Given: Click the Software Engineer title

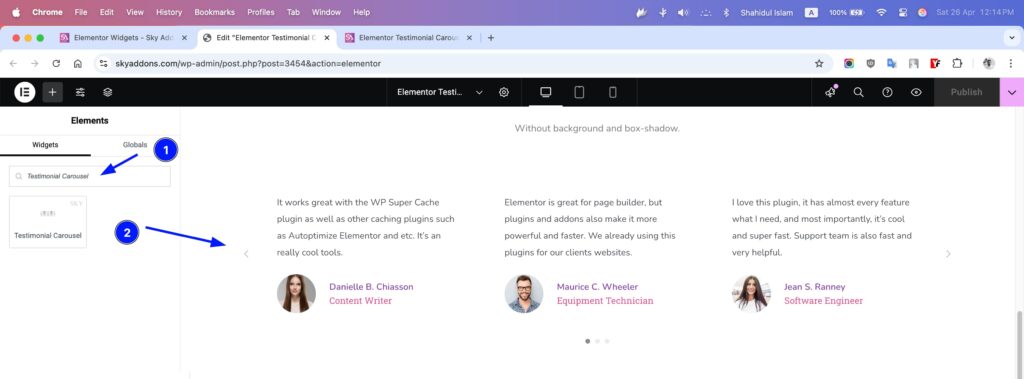Looking at the screenshot, I should coord(824,301).
